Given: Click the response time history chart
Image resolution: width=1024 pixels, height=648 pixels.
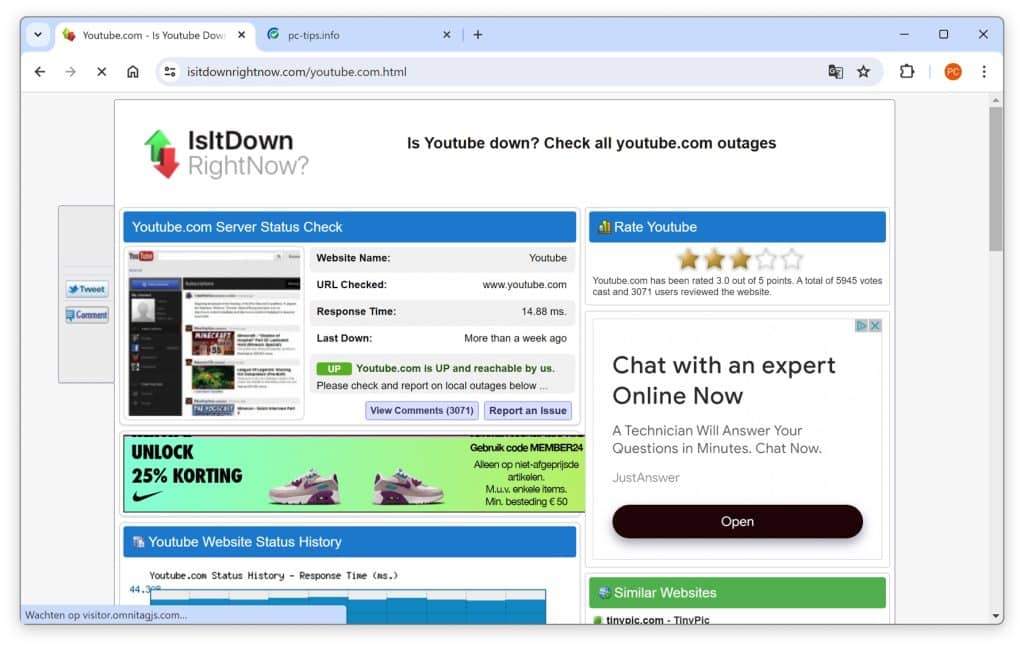Looking at the screenshot, I should (347, 606).
